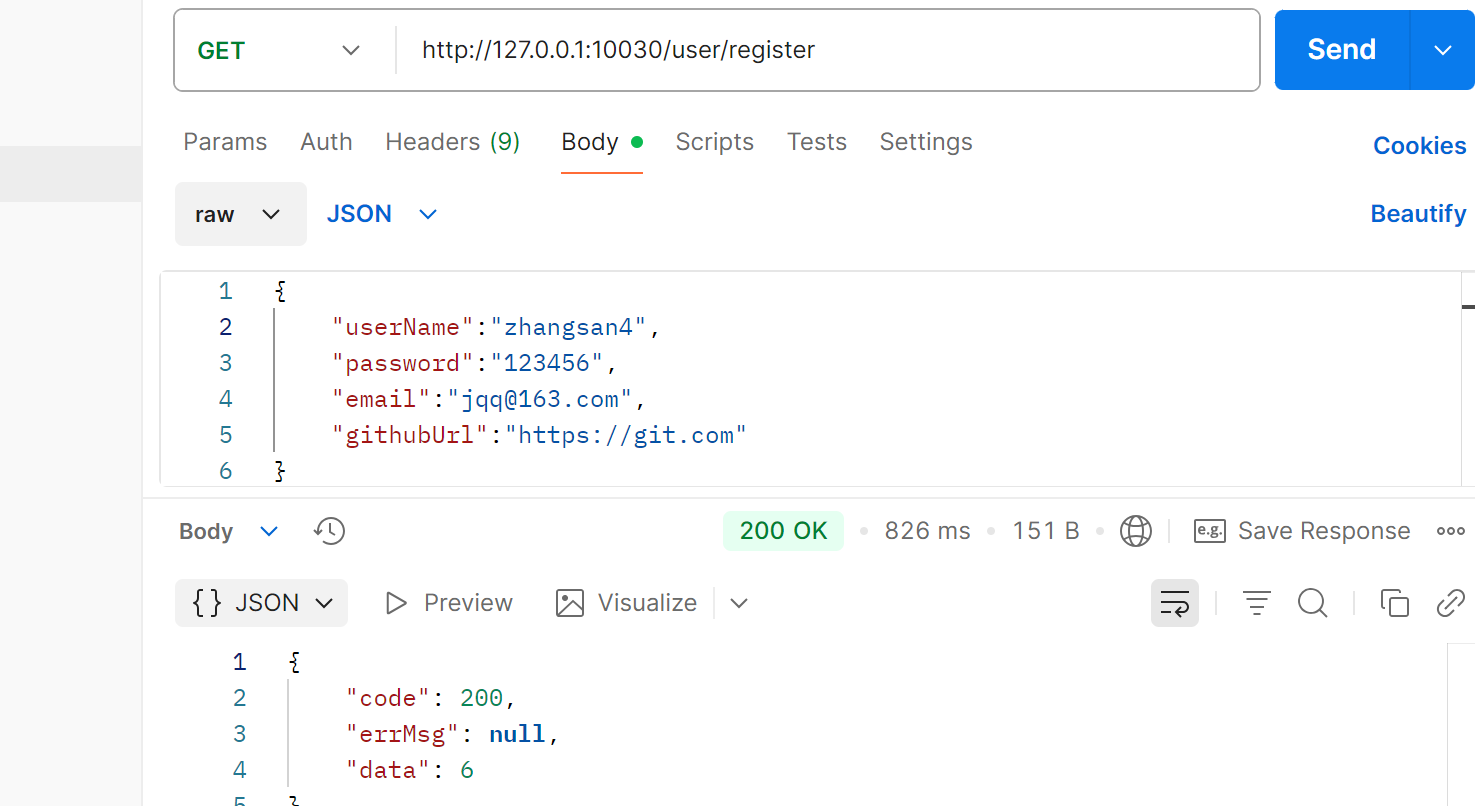This screenshot has width=1475, height=806.
Task: Click the "data" key in response
Action: pos(389,770)
